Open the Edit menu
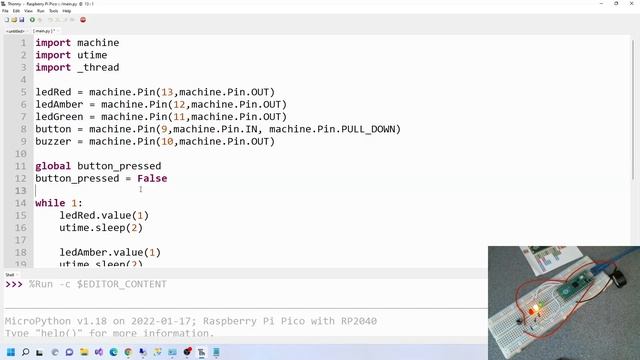Screen dimensions: 640x360 (16, 11)
